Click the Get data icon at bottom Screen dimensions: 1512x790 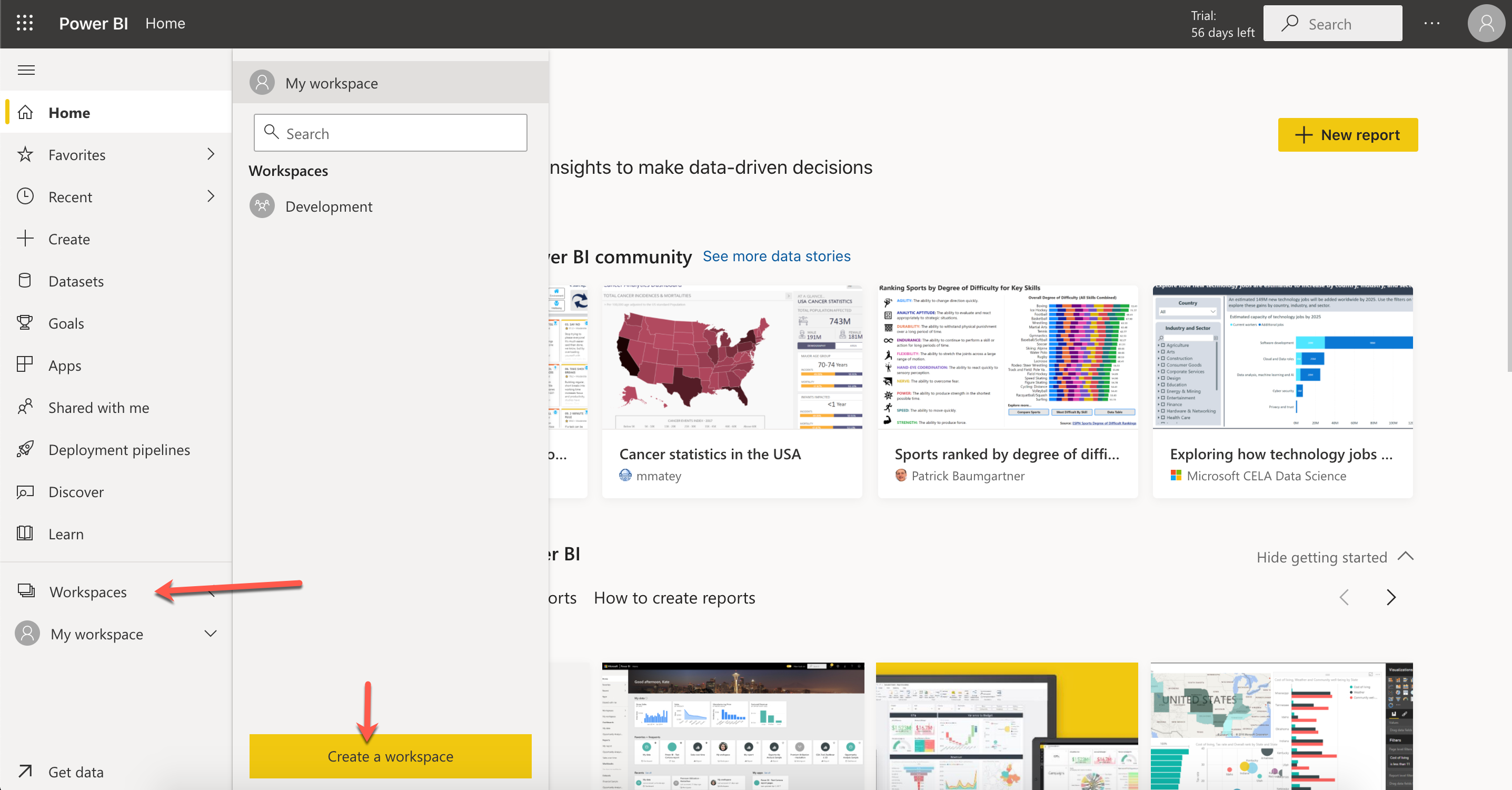coord(25,772)
